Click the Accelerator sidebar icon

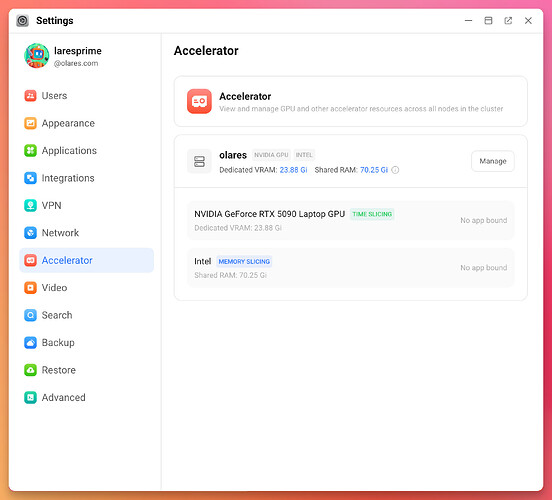[30, 260]
